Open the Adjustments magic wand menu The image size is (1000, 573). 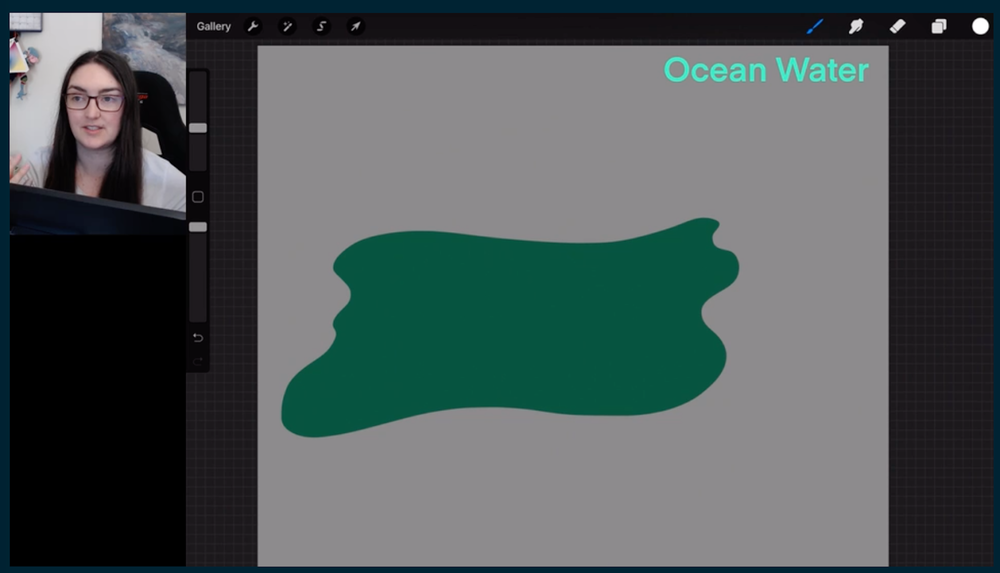[287, 27]
